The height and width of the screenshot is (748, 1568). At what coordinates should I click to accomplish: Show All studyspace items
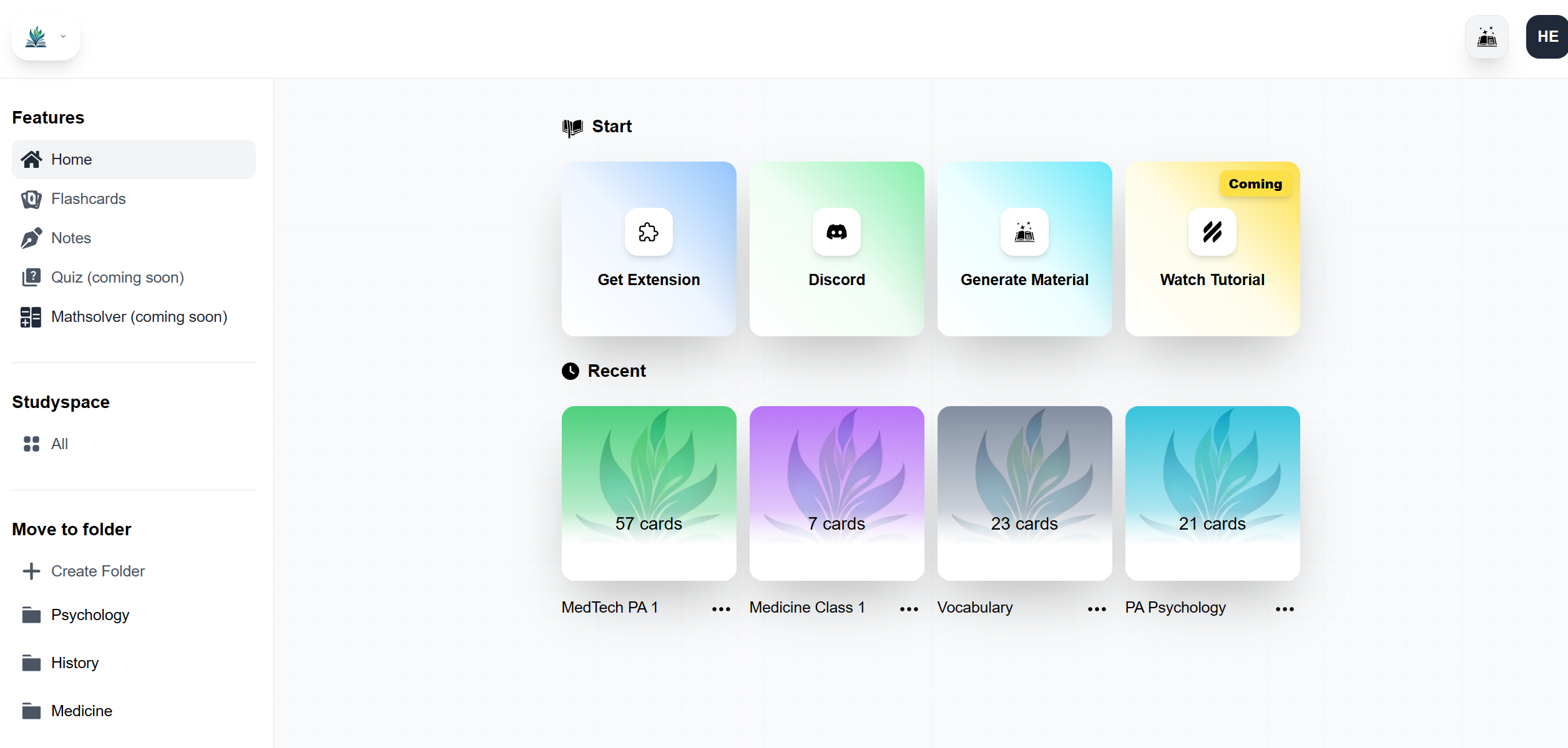click(59, 444)
